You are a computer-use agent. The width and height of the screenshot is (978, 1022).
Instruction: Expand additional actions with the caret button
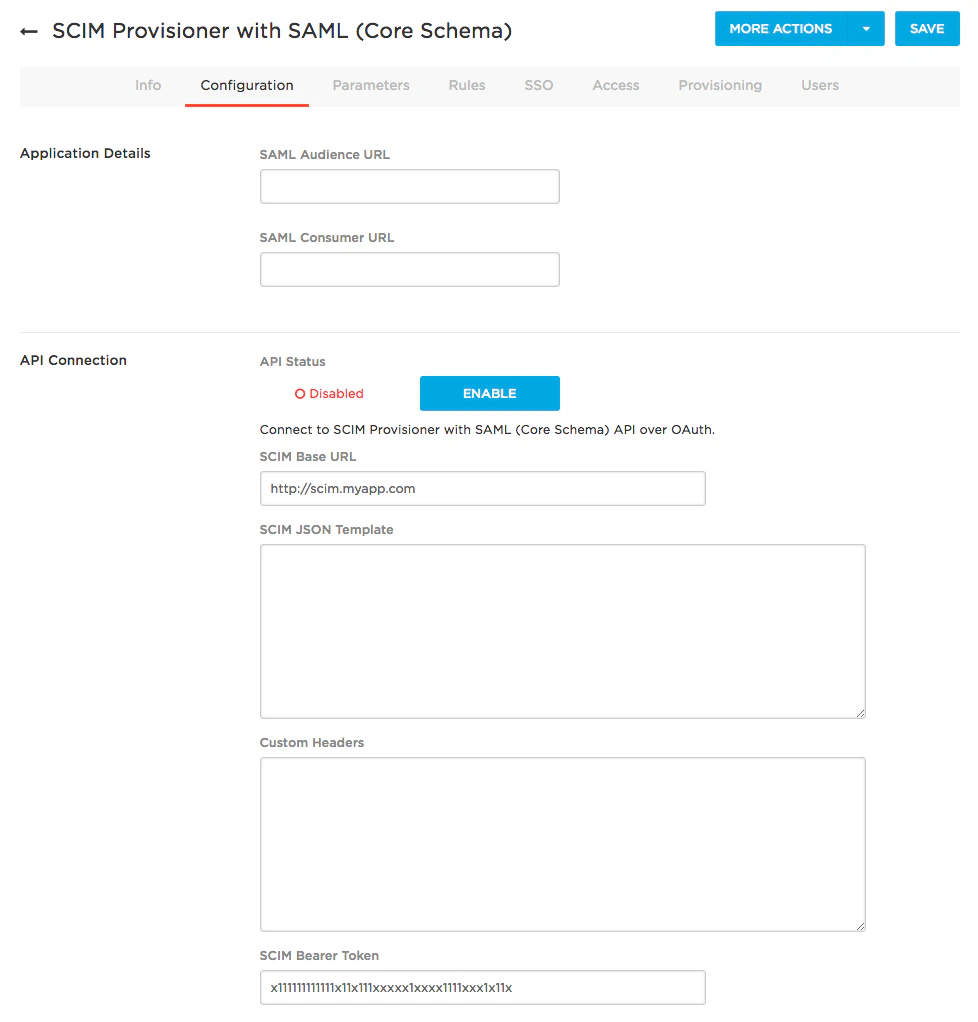(867, 29)
